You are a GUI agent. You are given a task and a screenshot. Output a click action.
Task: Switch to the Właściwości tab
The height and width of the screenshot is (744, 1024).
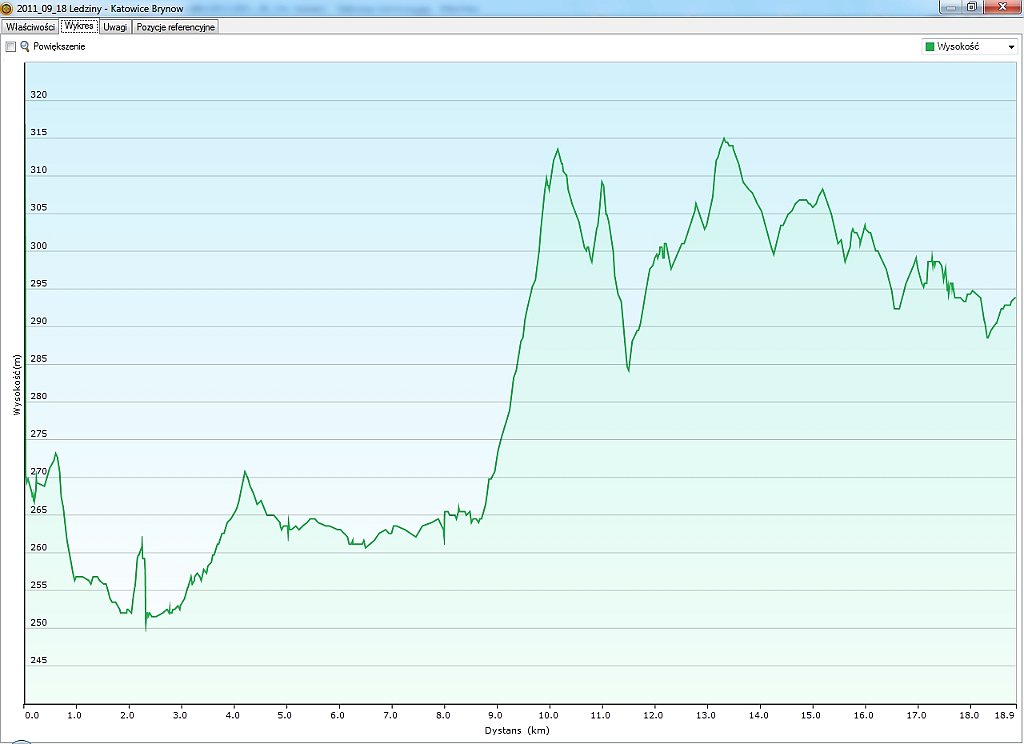30,27
